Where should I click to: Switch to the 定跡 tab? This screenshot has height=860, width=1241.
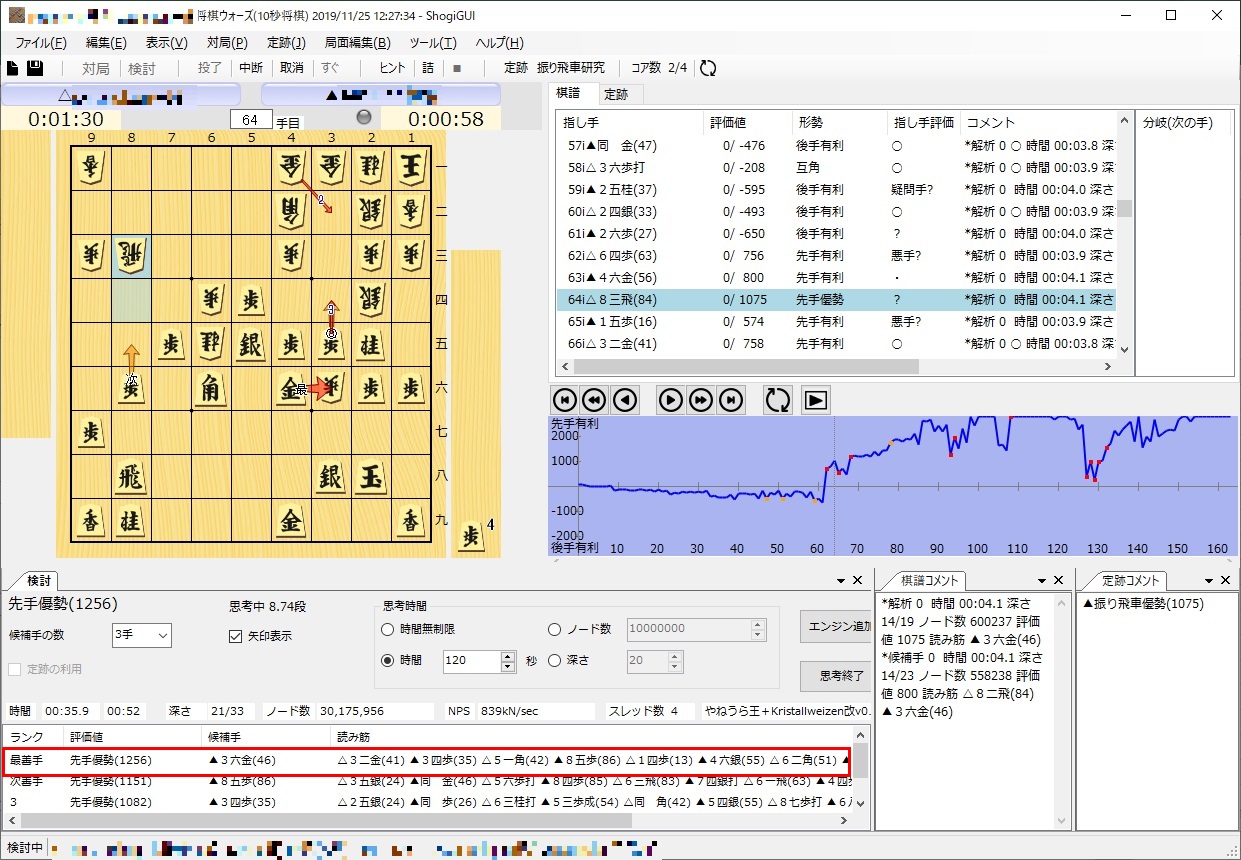tap(616, 95)
